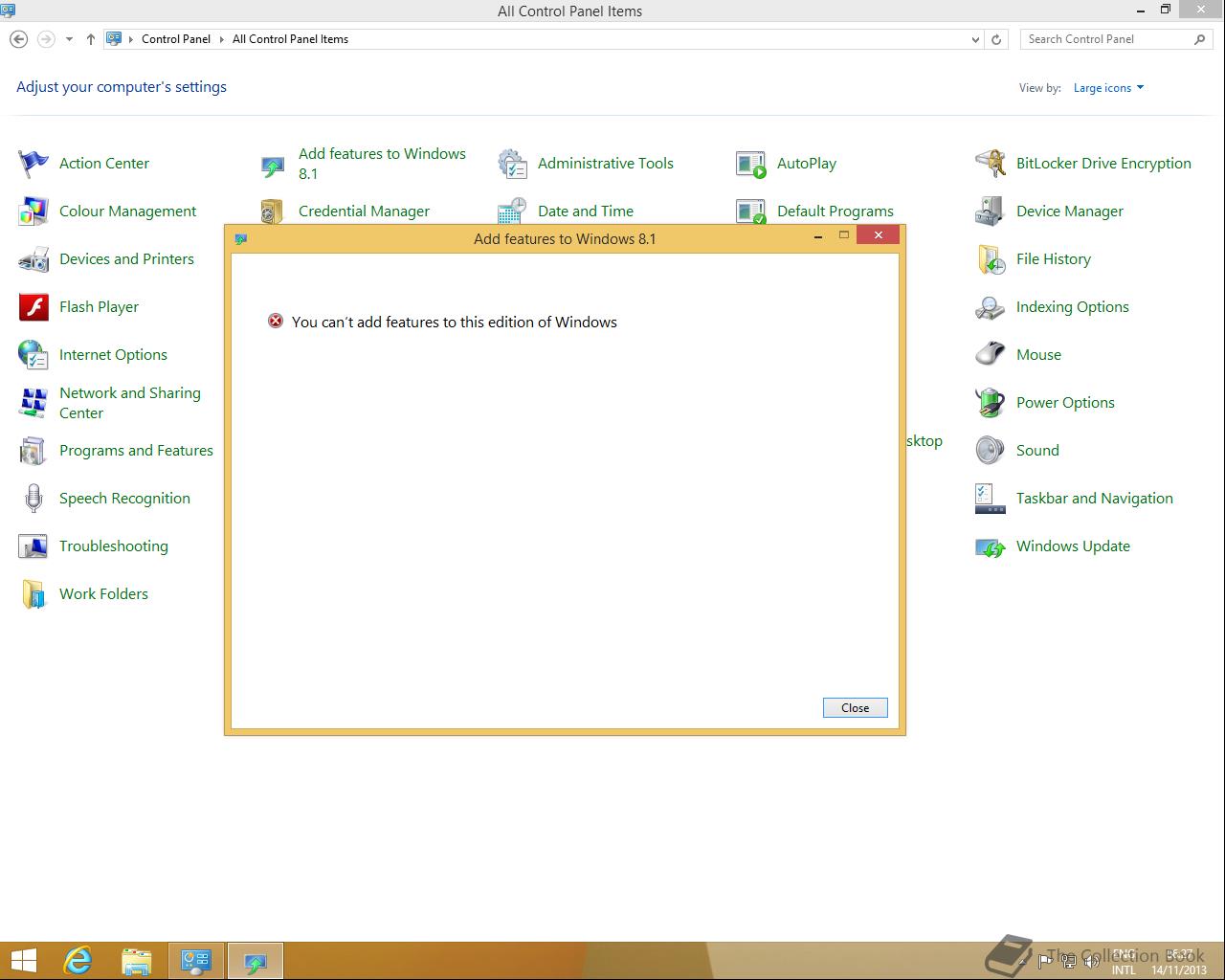Launch Flash Player settings icon

click(x=33, y=307)
